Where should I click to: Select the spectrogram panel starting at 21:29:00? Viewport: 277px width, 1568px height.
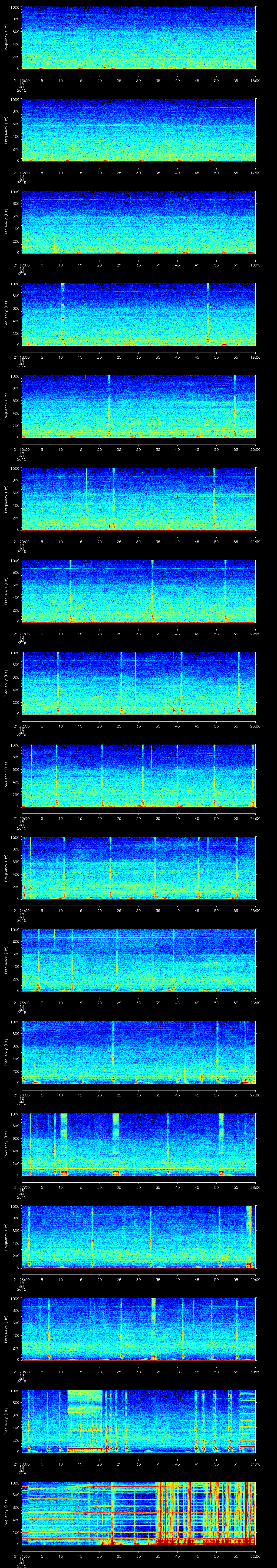pos(139,1329)
